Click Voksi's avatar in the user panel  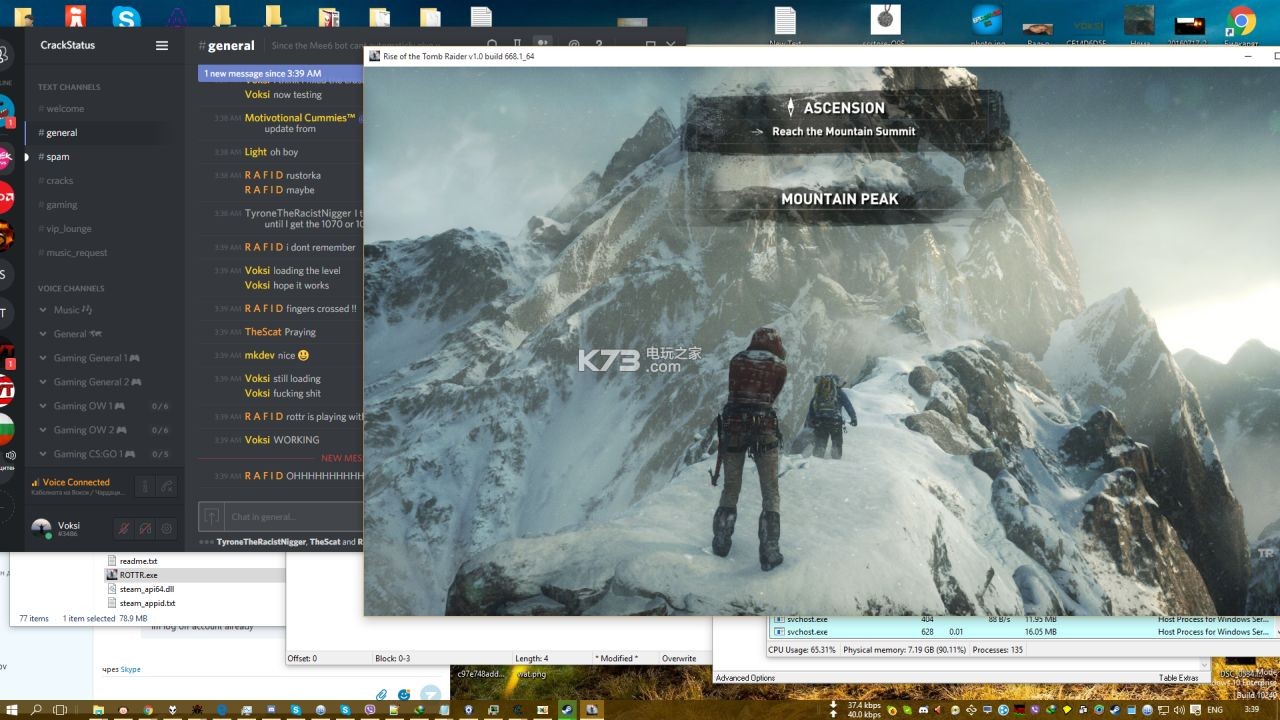[41, 528]
